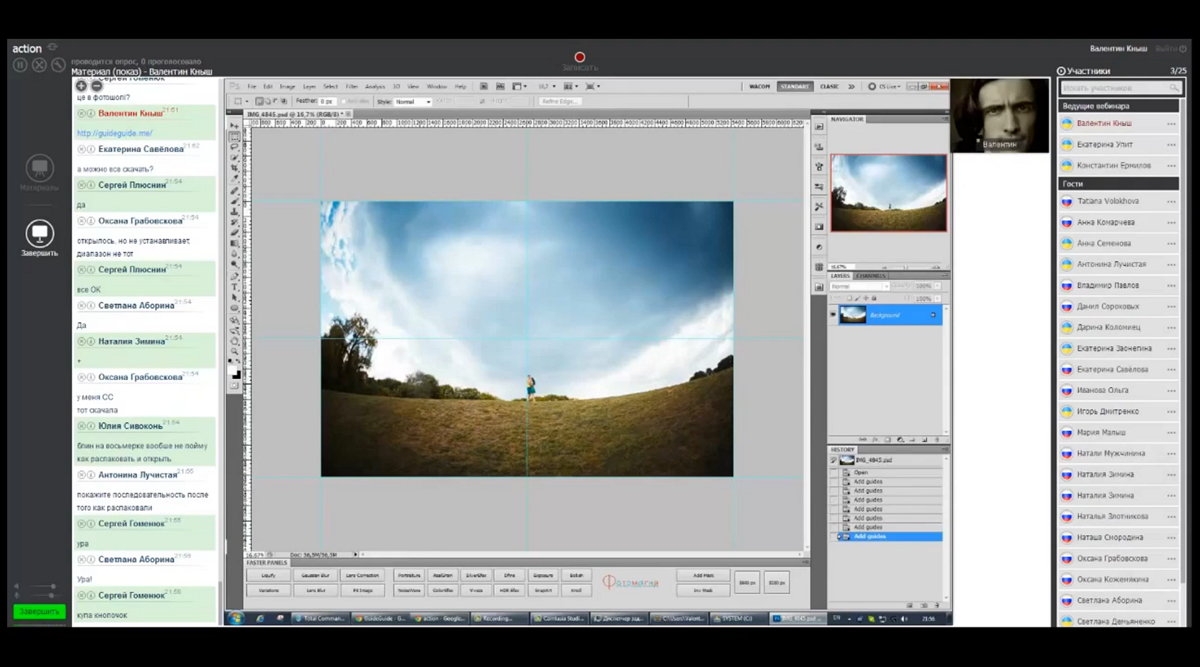The height and width of the screenshot is (667, 1200).
Task: Click the Add Mask button
Action: [703, 575]
